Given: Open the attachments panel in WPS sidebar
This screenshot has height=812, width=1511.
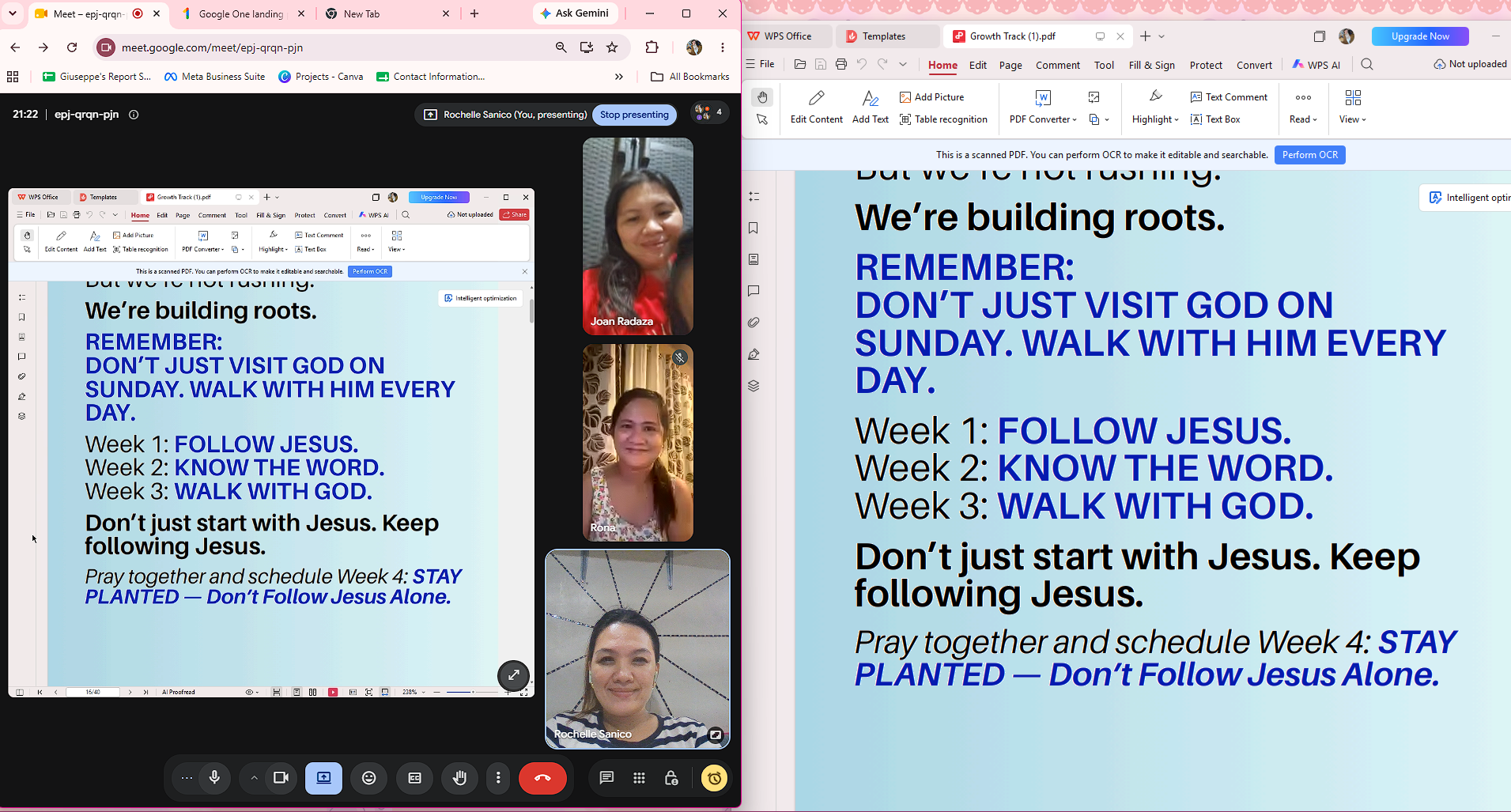Looking at the screenshot, I should coord(754,323).
